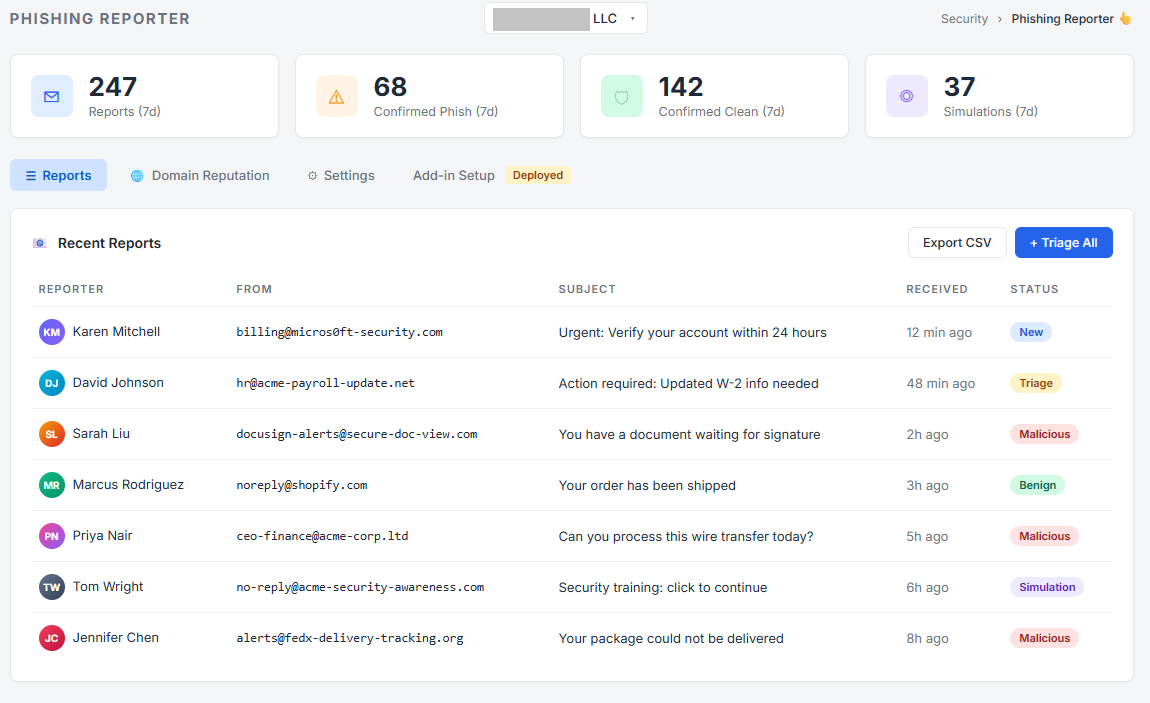Click the globe icon next to Domain Reputation
Screen dimensions: 1150x703
(136, 175)
